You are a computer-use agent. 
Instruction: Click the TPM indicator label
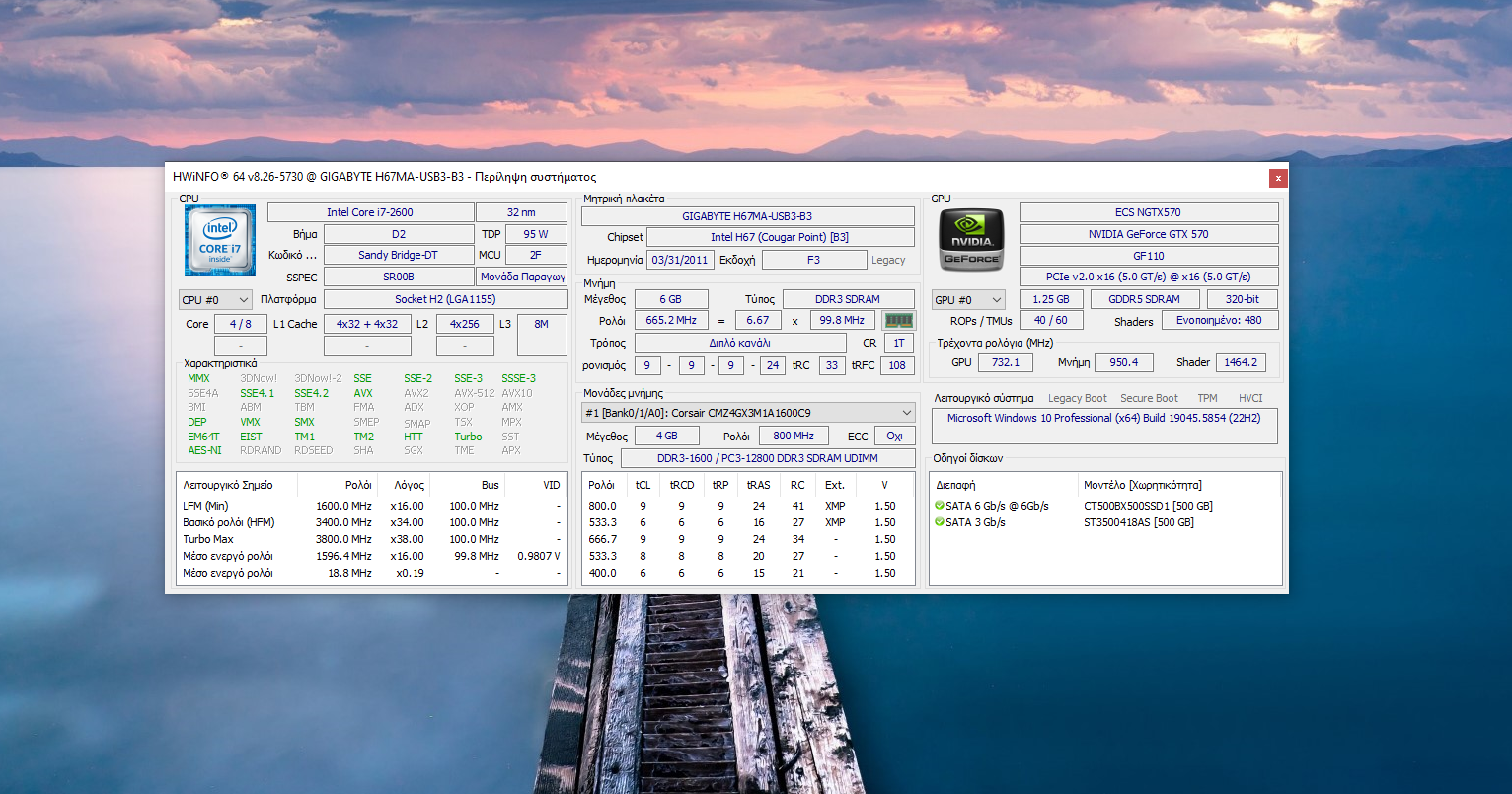tap(1207, 398)
